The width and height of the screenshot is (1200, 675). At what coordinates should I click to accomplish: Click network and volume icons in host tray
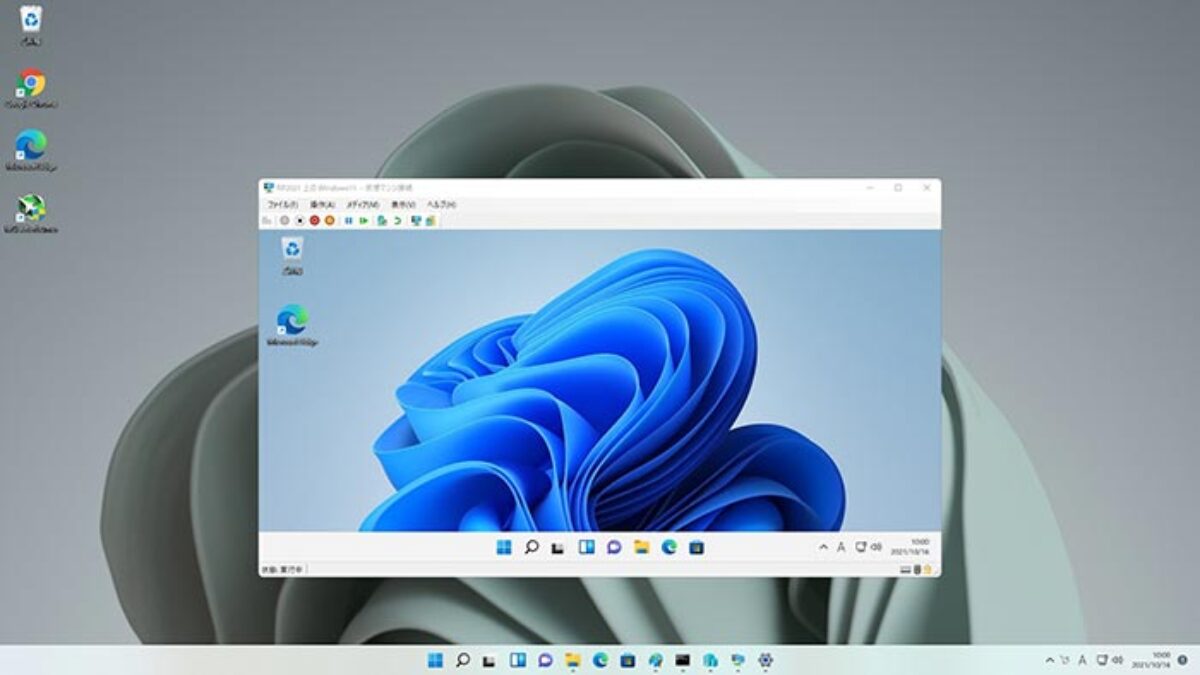[x=1110, y=660]
